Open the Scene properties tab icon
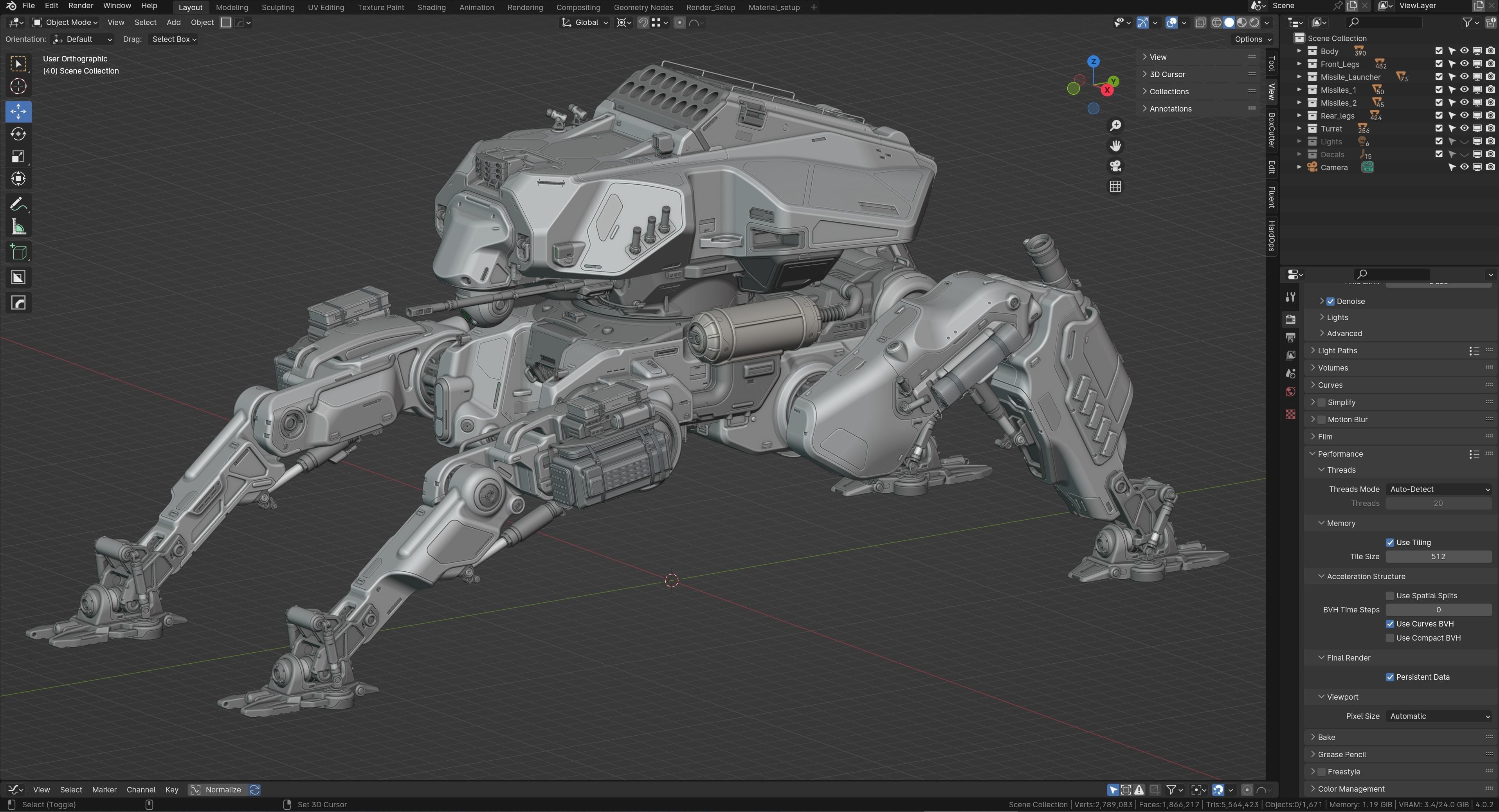This screenshot has height=812, width=1499. 1290,373
